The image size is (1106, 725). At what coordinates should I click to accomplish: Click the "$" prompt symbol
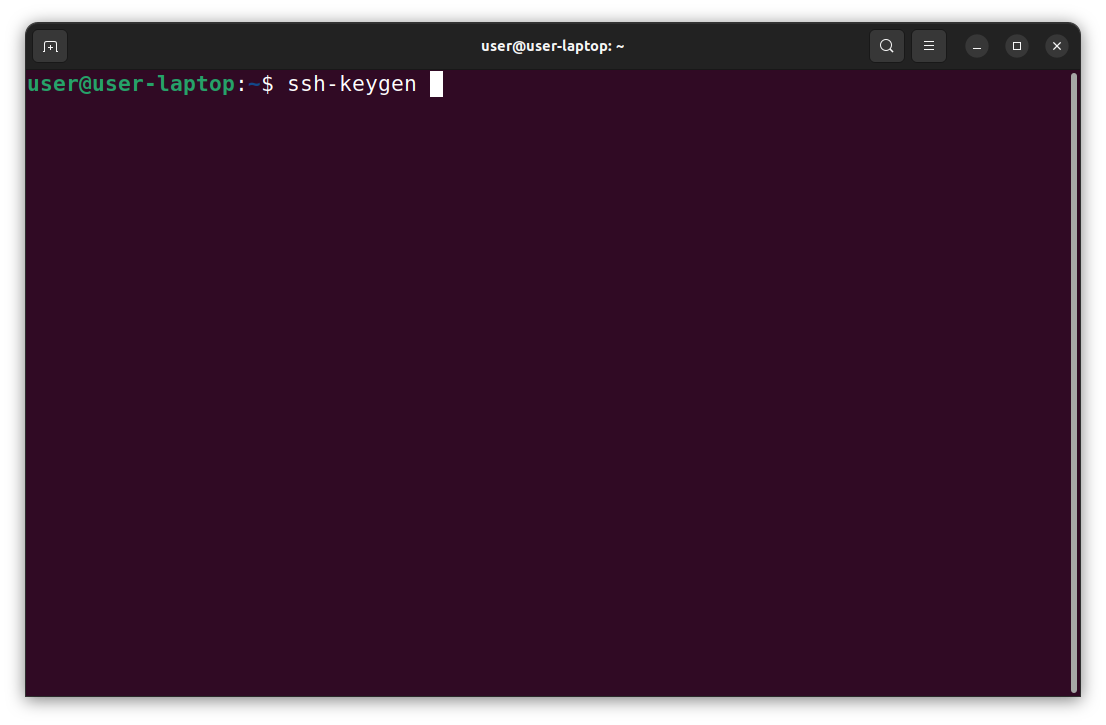point(267,85)
